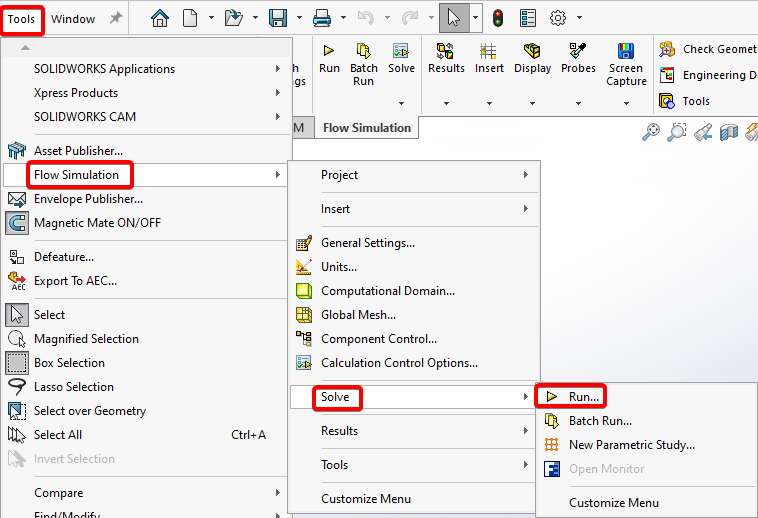Click the Zoom to Fit magnifier icon
Image resolution: width=758 pixels, height=518 pixels.
(x=651, y=131)
